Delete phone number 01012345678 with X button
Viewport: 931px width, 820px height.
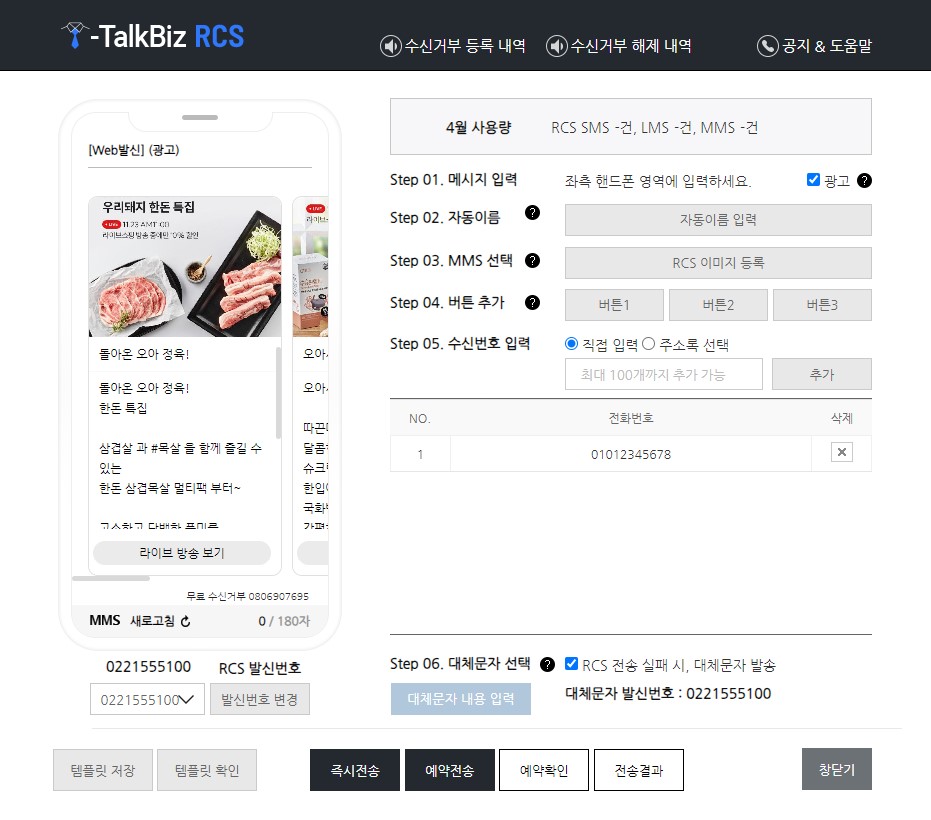tap(841, 453)
